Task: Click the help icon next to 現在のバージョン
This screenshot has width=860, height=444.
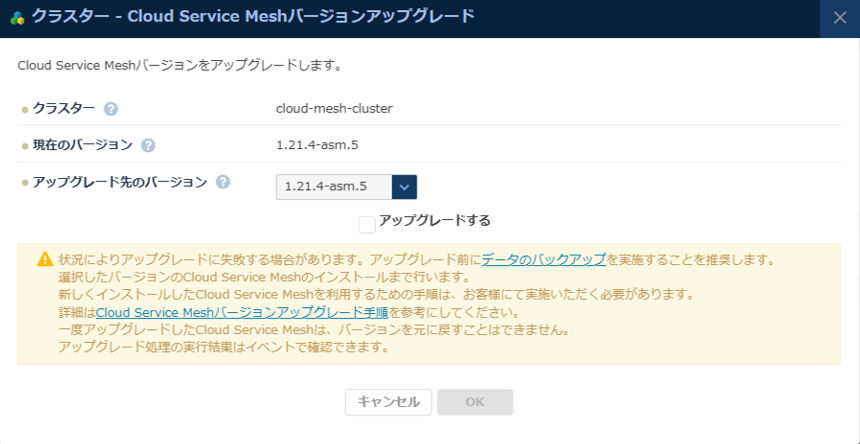Action: pos(148,145)
